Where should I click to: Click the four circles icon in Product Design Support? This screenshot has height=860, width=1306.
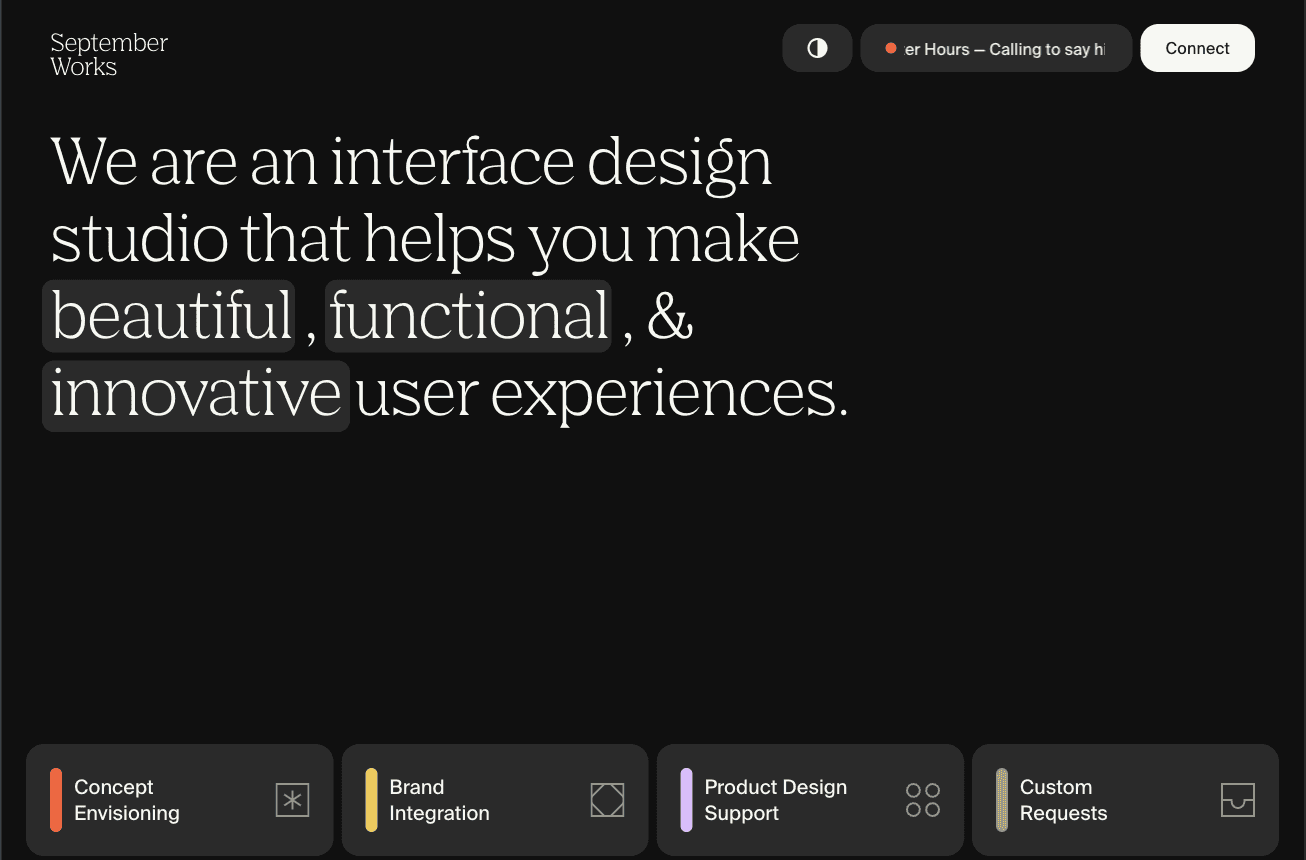pos(922,800)
